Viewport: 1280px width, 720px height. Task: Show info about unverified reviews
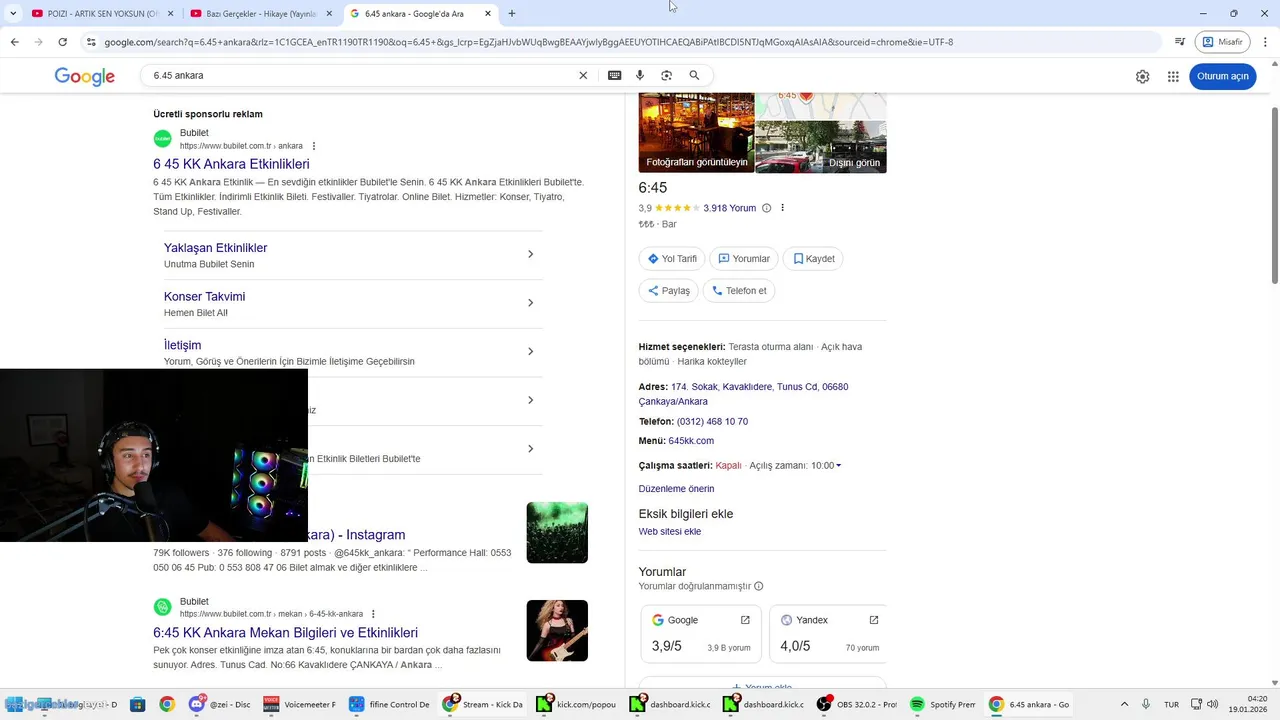coord(759,586)
